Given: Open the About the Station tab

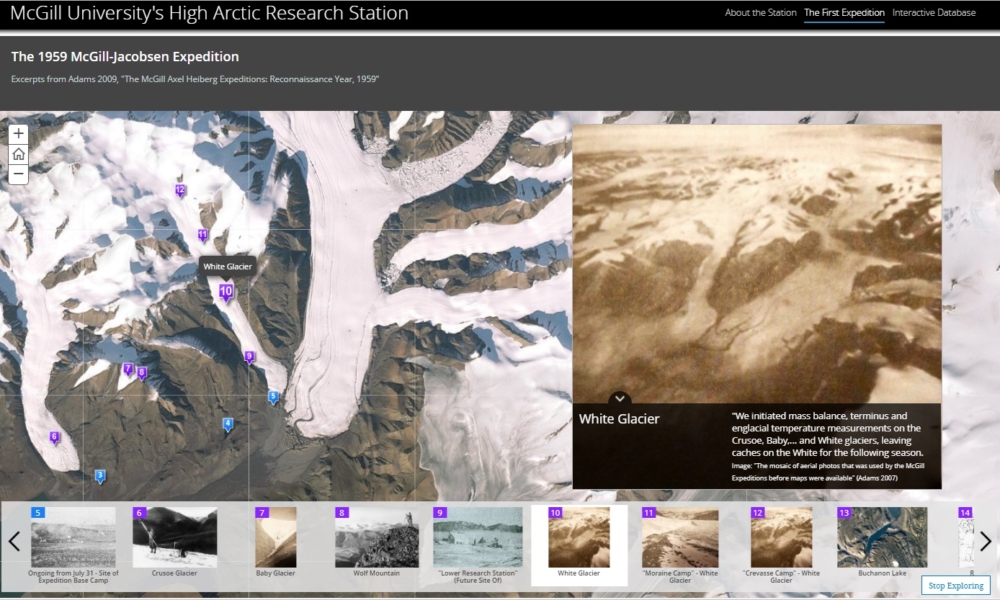Looking at the screenshot, I should (760, 13).
